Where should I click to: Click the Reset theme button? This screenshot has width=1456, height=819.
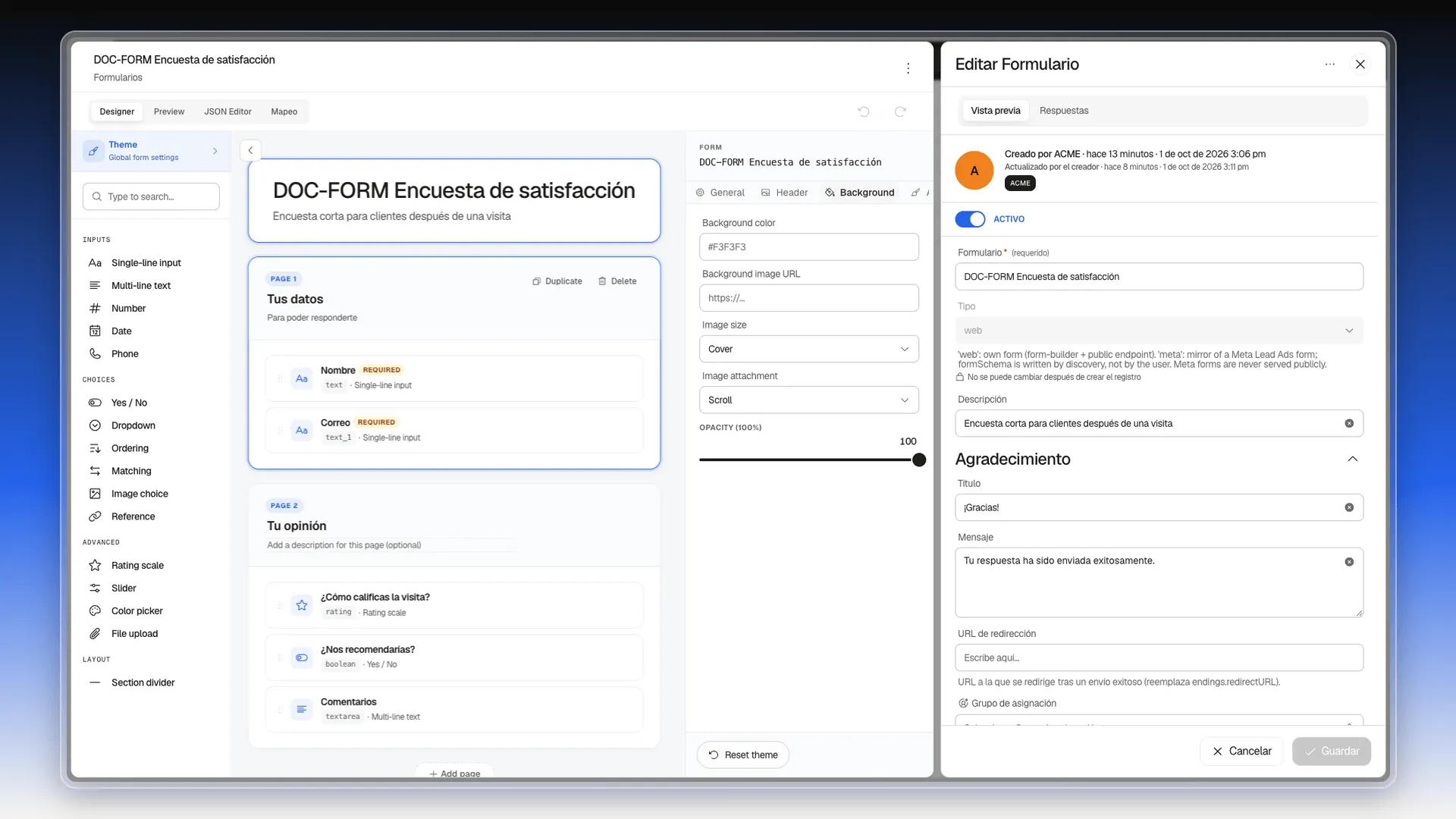742,755
